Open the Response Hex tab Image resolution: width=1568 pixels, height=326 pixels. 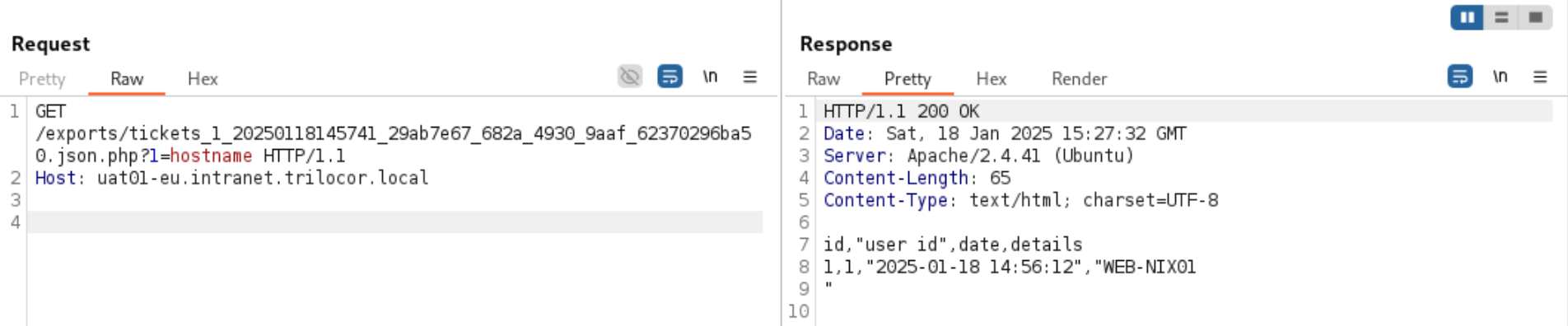coord(992,79)
